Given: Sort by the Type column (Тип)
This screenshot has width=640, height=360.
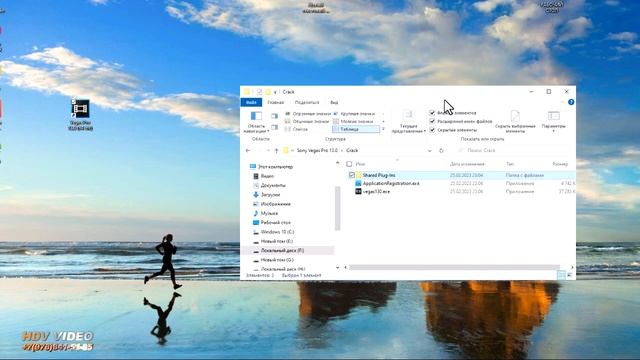Looking at the screenshot, I should [510, 164].
